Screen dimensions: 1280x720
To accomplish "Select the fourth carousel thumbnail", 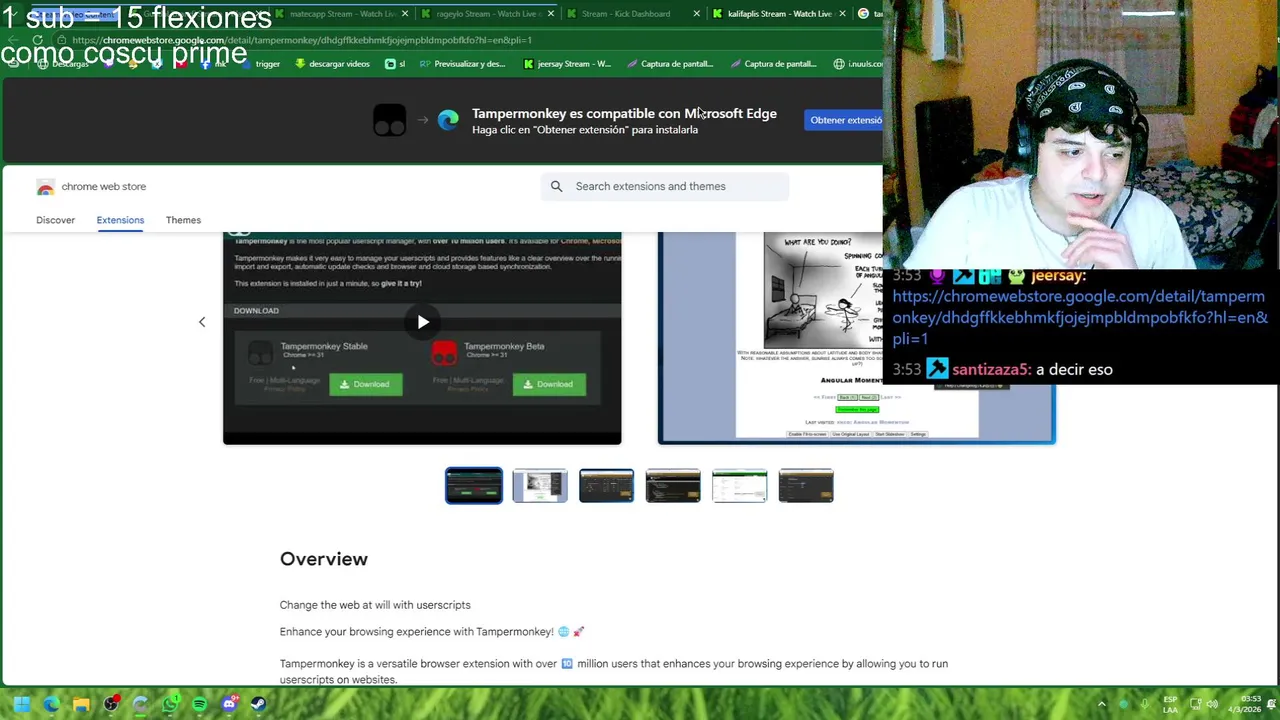I will [x=673, y=486].
